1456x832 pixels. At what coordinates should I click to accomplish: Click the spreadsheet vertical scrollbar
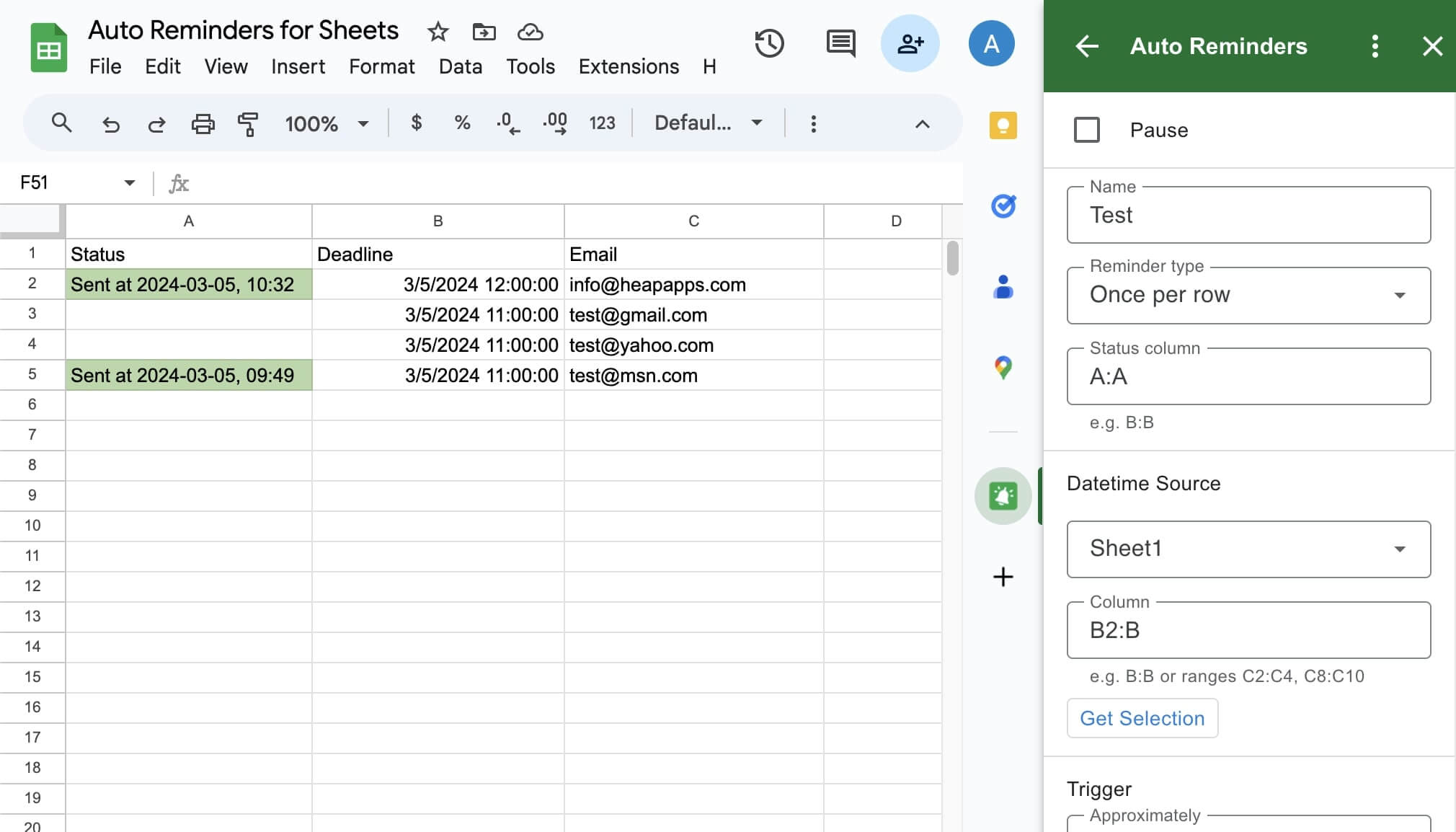click(952, 258)
